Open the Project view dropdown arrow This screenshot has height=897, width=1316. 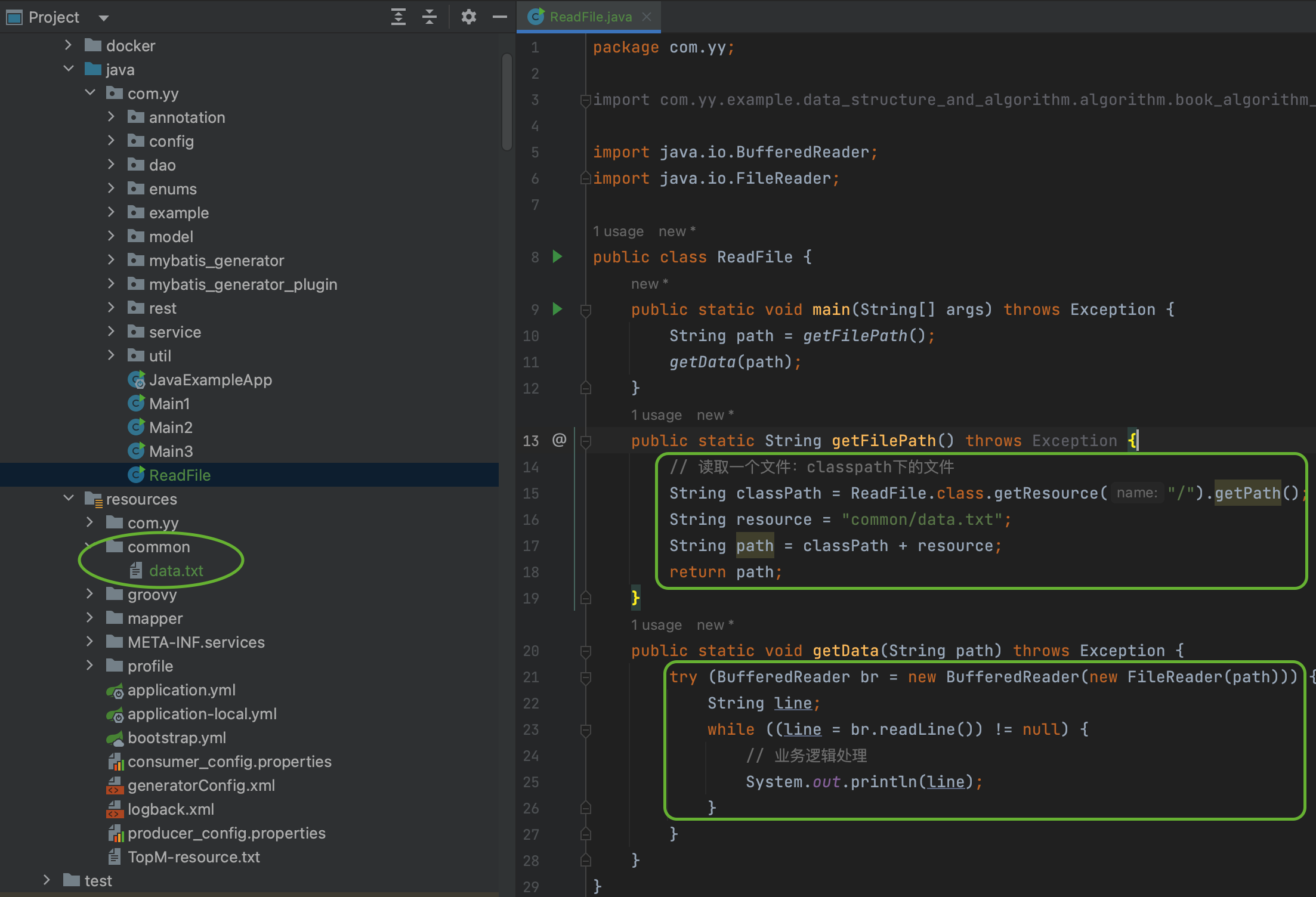104,18
